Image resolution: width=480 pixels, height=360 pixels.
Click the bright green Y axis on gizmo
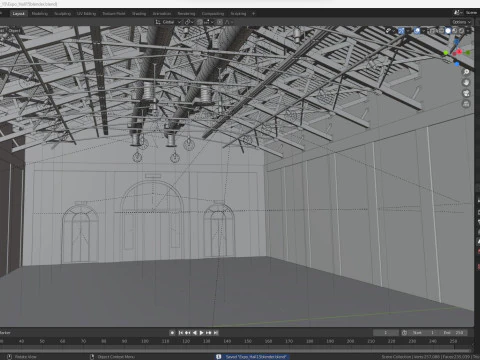[446, 53]
